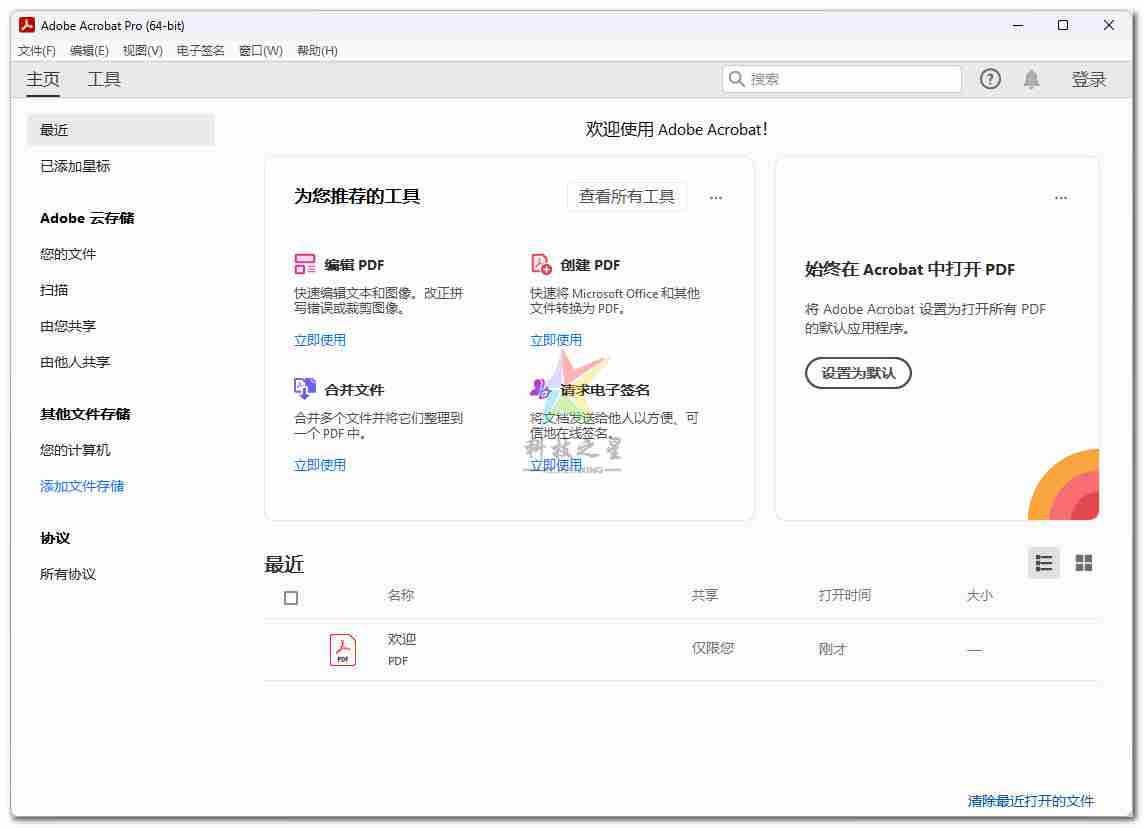The height and width of the screenshot is (828, 1144).
Task: Open the 视图(V) menu
Action: (142, 51)
